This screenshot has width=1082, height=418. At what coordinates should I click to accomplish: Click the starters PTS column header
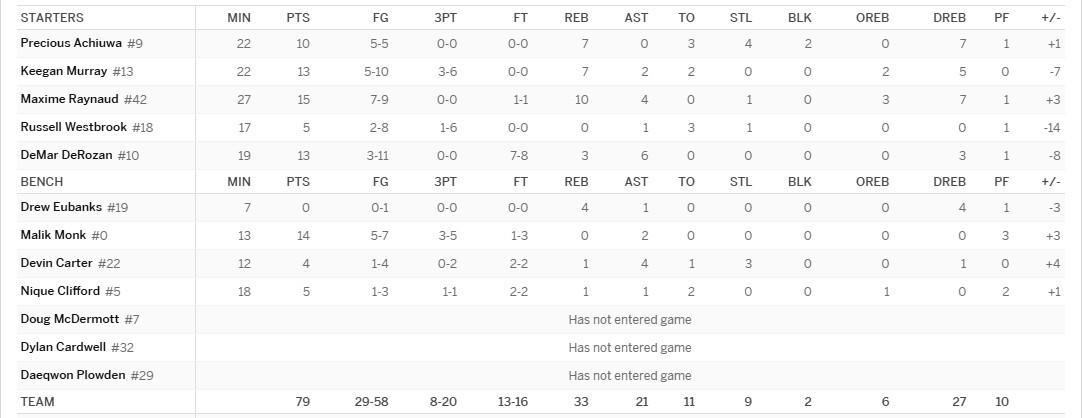298,18
